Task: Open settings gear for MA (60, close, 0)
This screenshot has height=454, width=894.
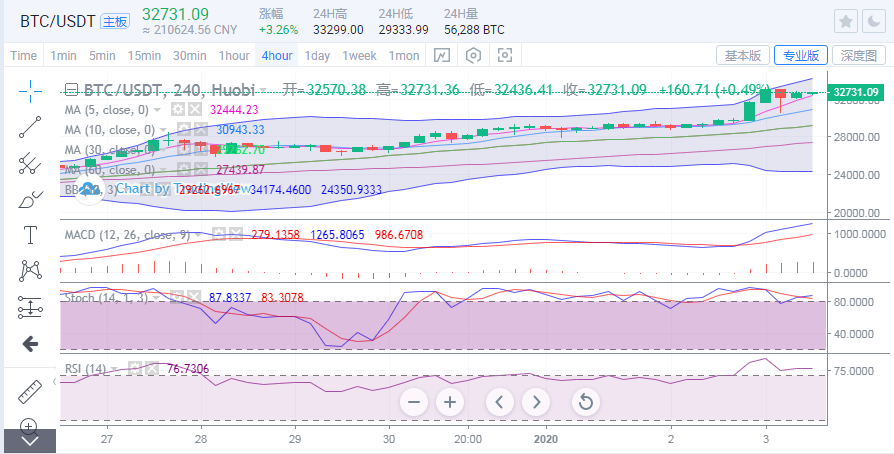Action: 183,169
